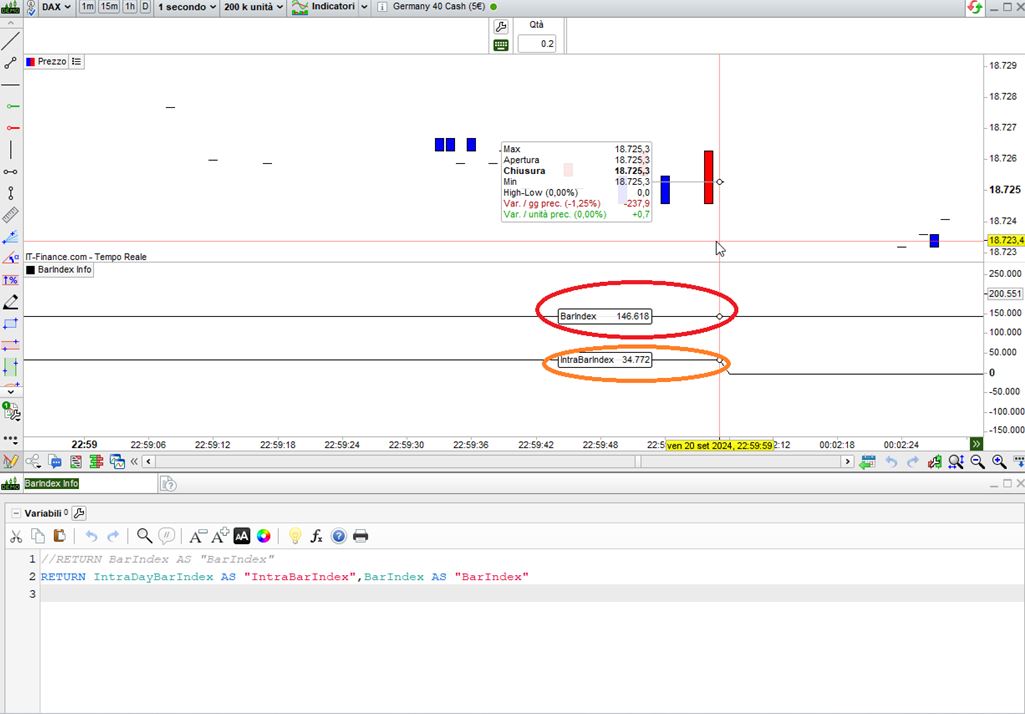Screen dimensions: 1025x714
Task: Zoom out the chart with minus magnifier
Action: click(x=977, y=462)
